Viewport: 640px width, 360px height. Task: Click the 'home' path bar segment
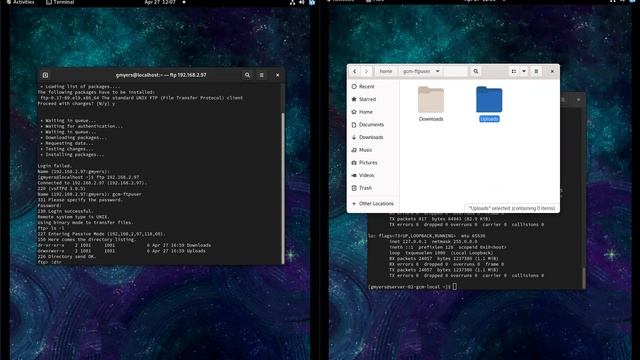(x=386, y=71)
